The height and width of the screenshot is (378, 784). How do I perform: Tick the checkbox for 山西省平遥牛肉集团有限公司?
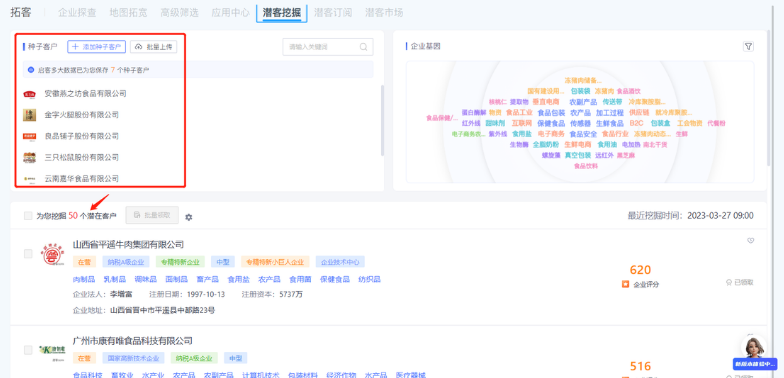pyautogui.click(x=28, y=254)
